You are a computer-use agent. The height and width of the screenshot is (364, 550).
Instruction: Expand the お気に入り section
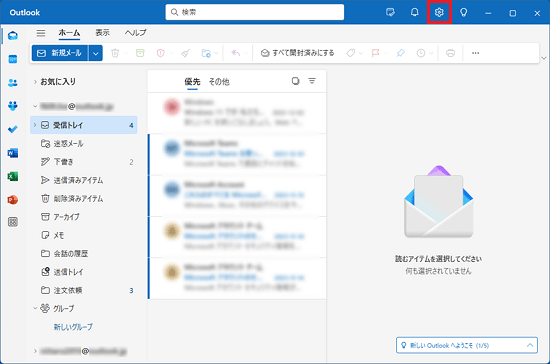coord(35,82)
